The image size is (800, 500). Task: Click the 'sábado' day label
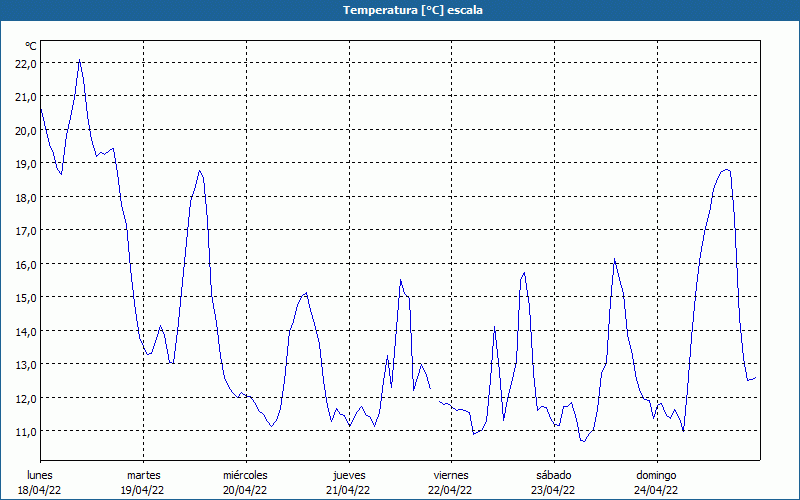[x=554, y=475]
